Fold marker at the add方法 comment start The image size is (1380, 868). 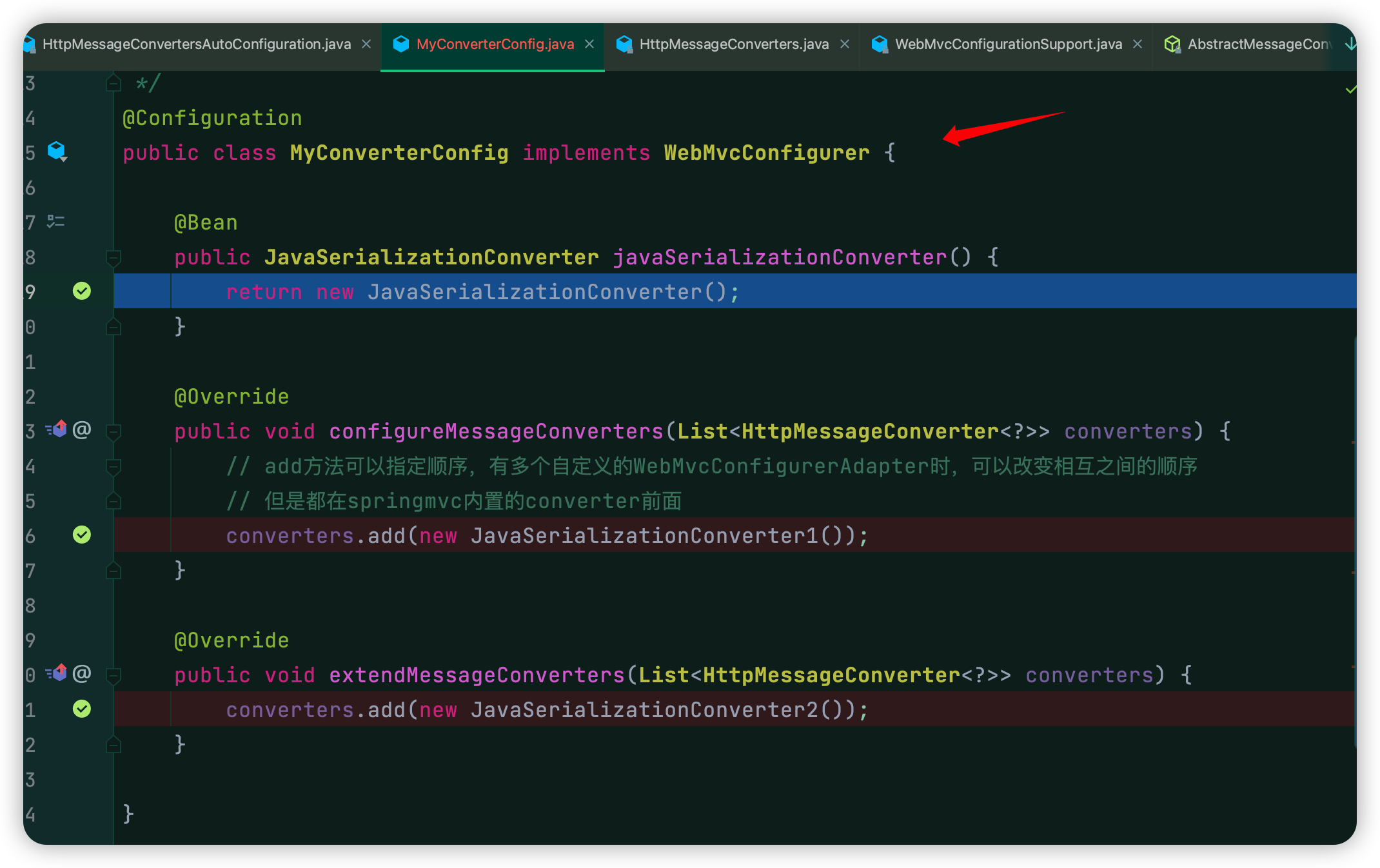(x=113, y=466)
